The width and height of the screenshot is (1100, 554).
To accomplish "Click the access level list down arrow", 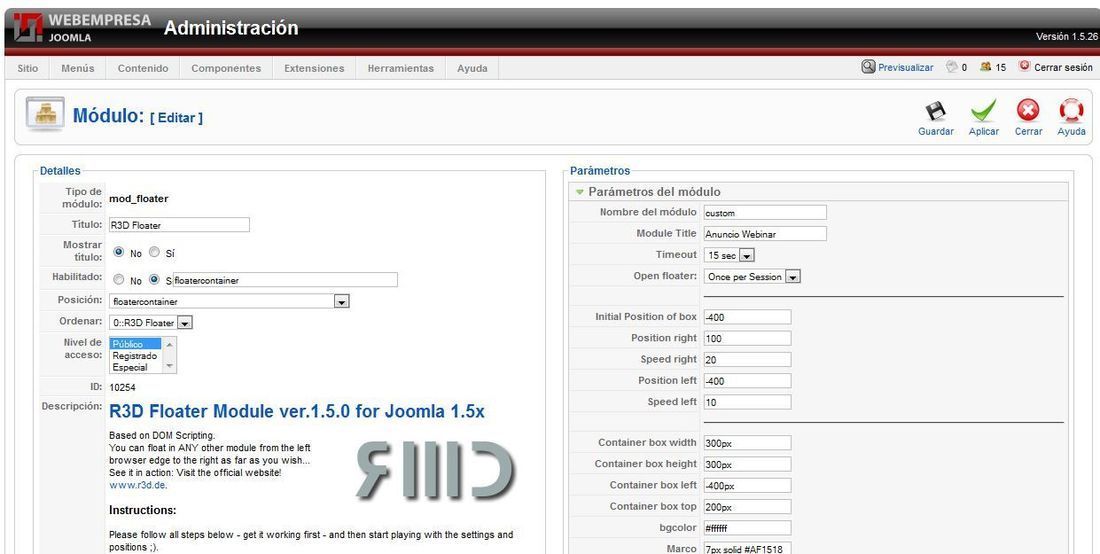I will point(169,367).
